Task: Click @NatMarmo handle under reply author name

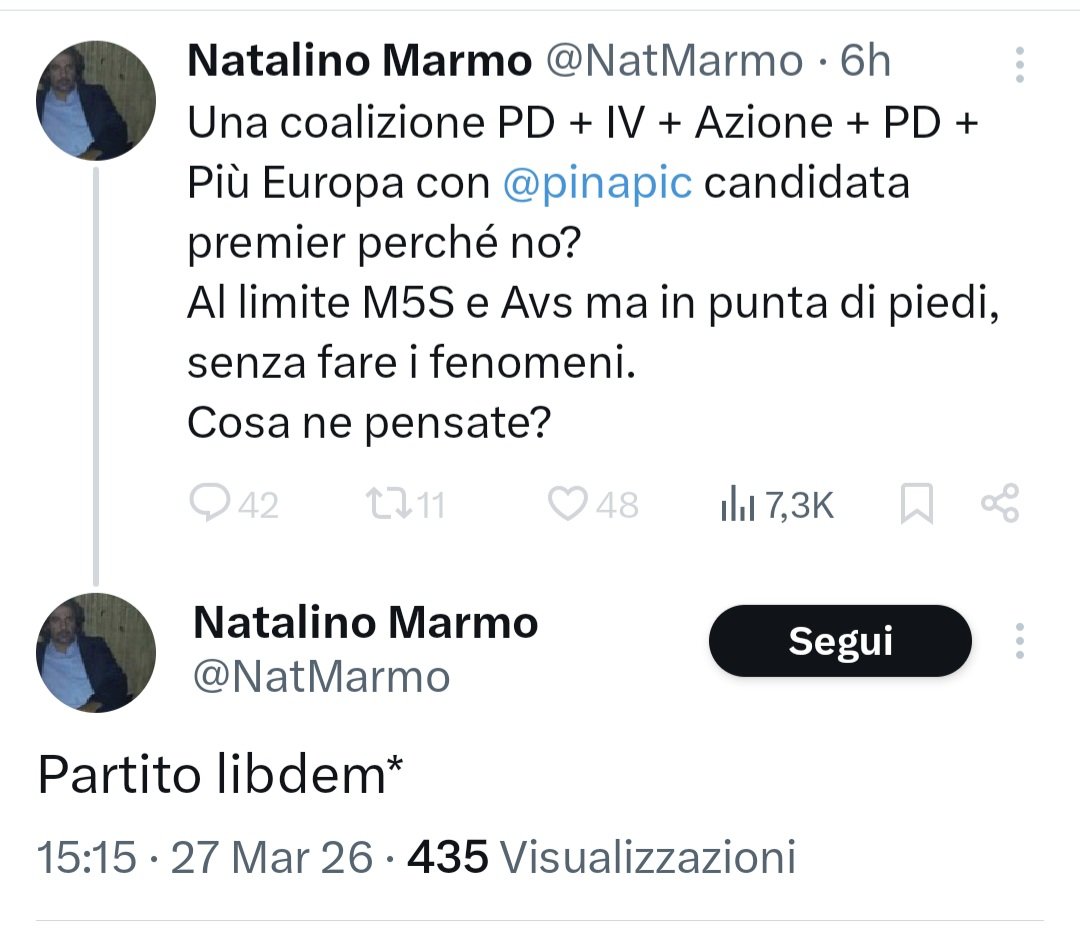Action: point(321,677)
